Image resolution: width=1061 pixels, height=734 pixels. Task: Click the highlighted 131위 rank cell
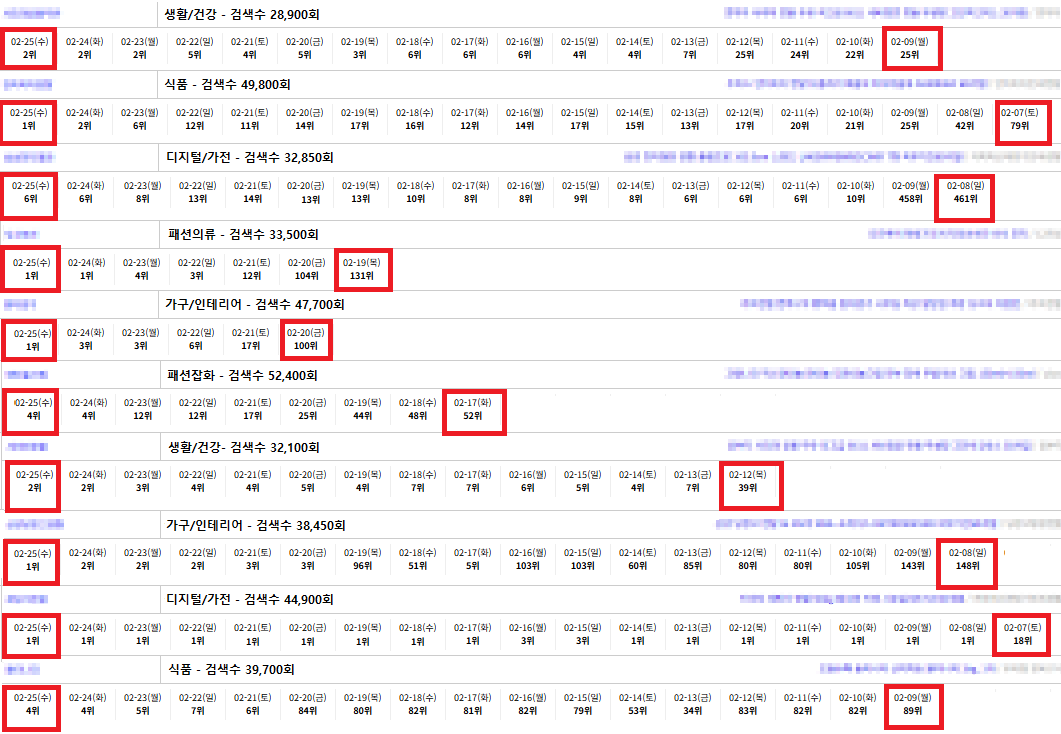tap(362, 268)
